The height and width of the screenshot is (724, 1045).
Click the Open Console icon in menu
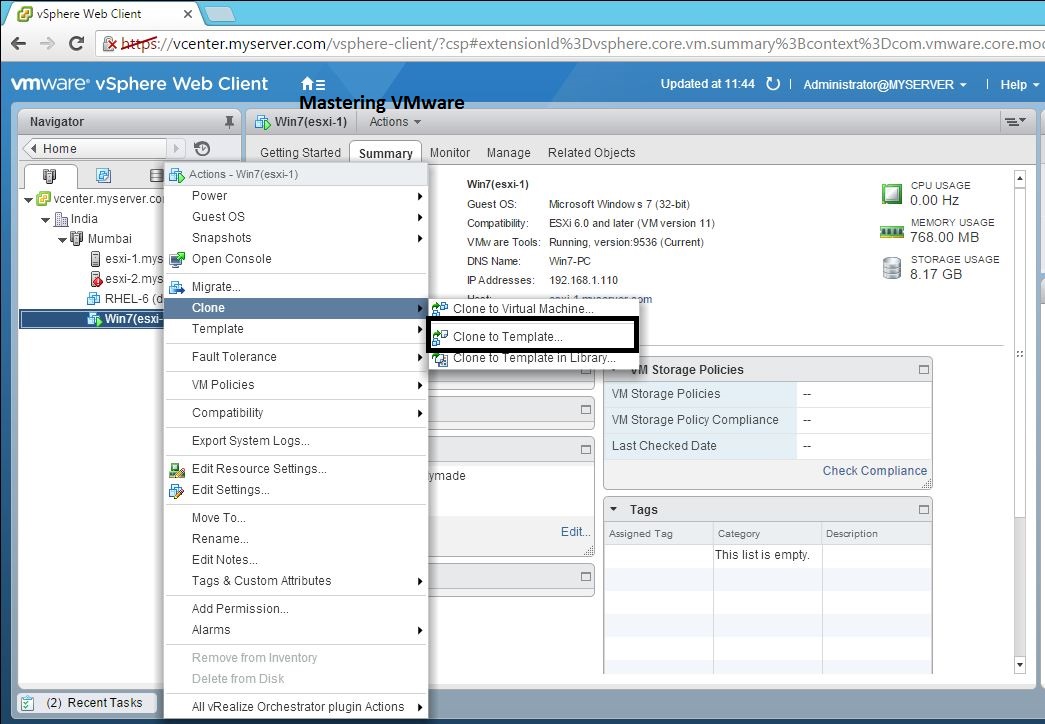point(177,259)
